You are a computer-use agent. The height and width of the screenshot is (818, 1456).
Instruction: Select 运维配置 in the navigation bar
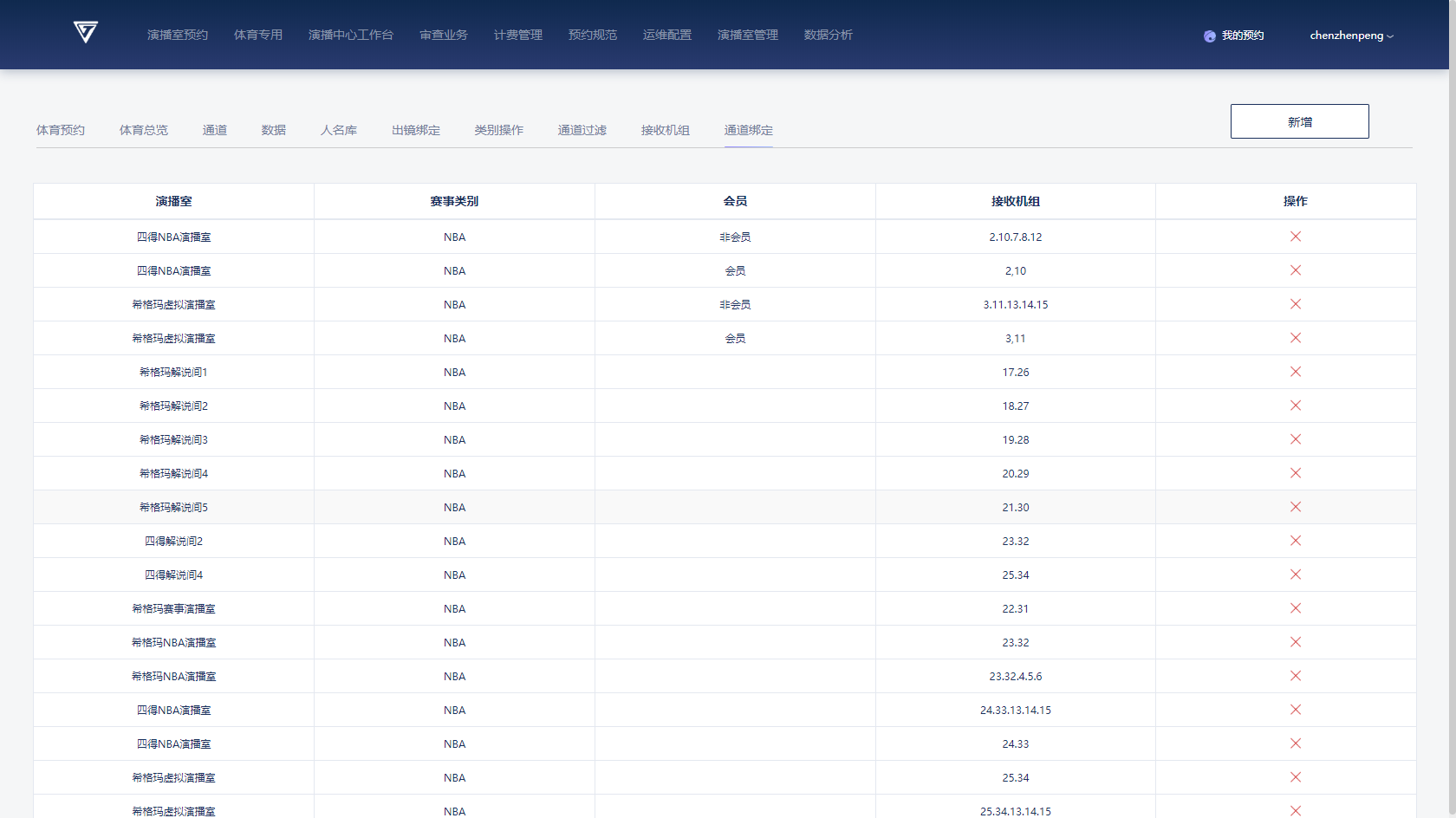(x=666, y=35)
